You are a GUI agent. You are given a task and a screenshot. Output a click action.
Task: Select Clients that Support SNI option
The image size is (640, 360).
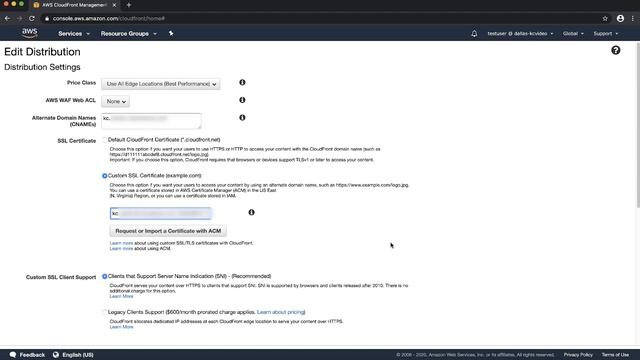(x=104, y=276)
